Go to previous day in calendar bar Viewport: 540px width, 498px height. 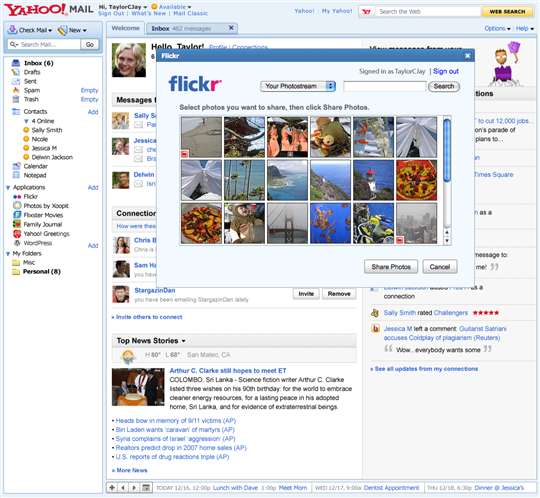click(123, 487)
